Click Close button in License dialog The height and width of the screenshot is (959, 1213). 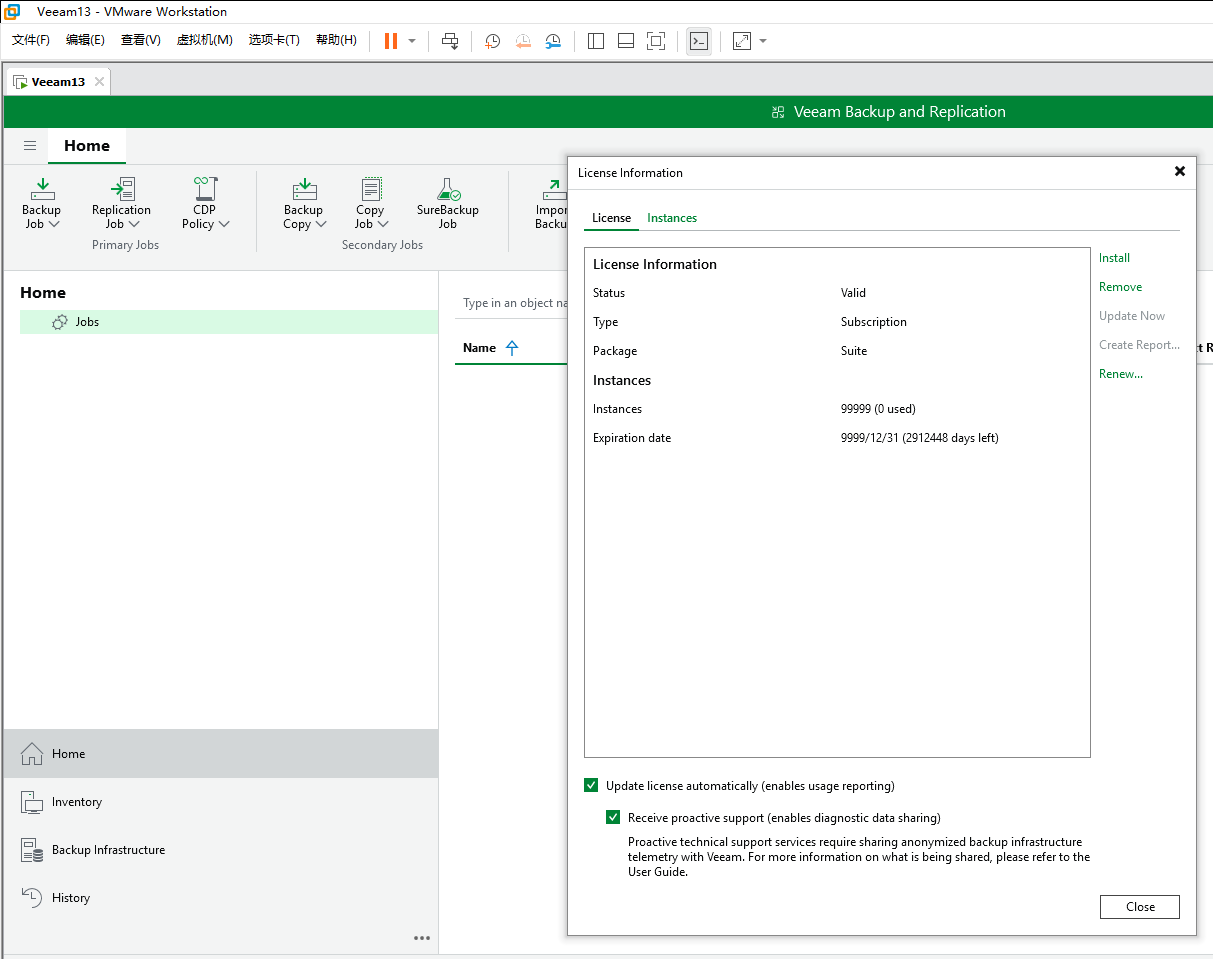(x=1139, y=907)
